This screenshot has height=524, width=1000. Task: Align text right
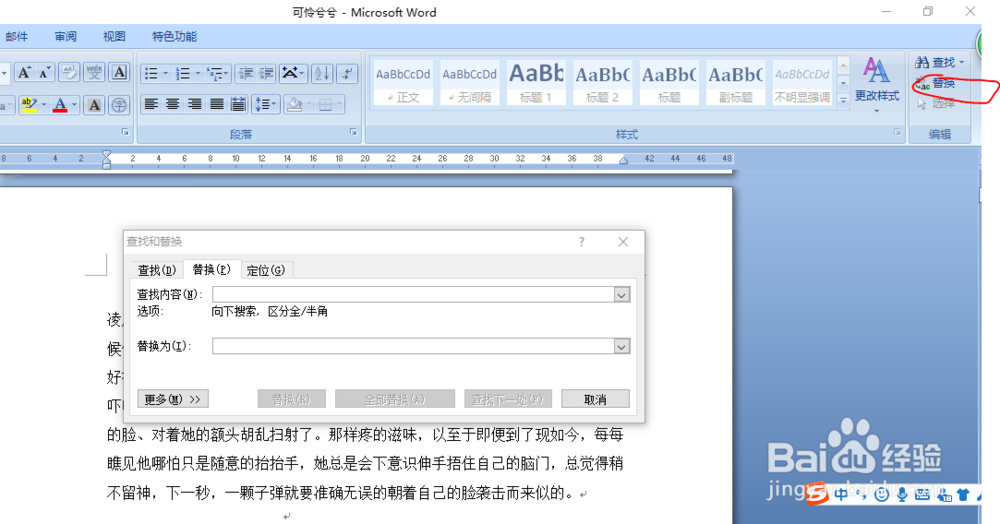[x=195, y=104]
